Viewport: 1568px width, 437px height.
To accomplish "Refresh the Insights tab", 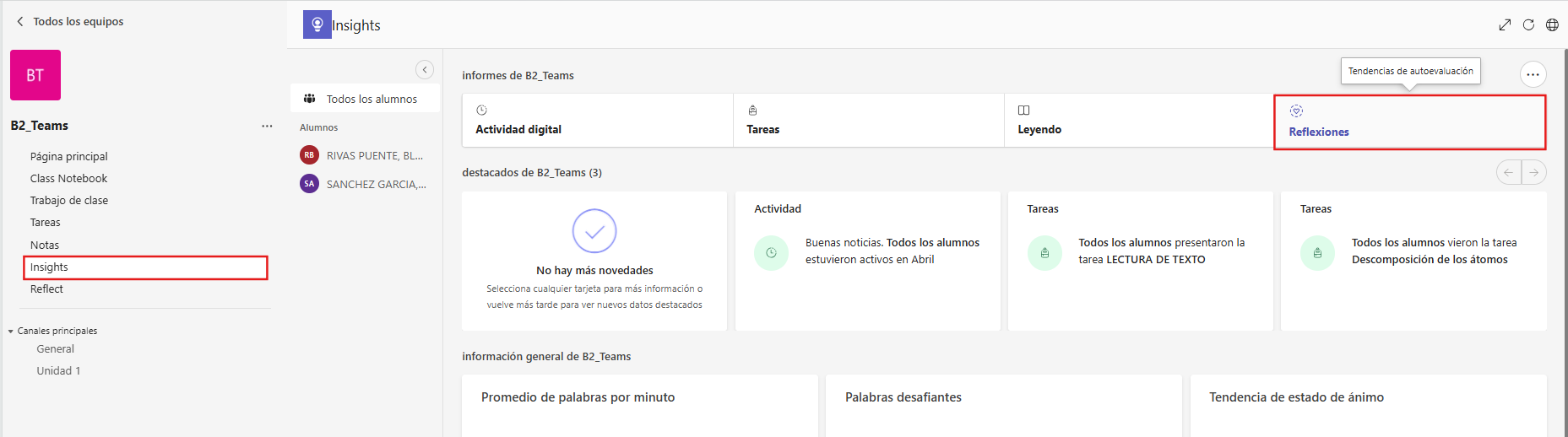I will (x=1528, y=25).
